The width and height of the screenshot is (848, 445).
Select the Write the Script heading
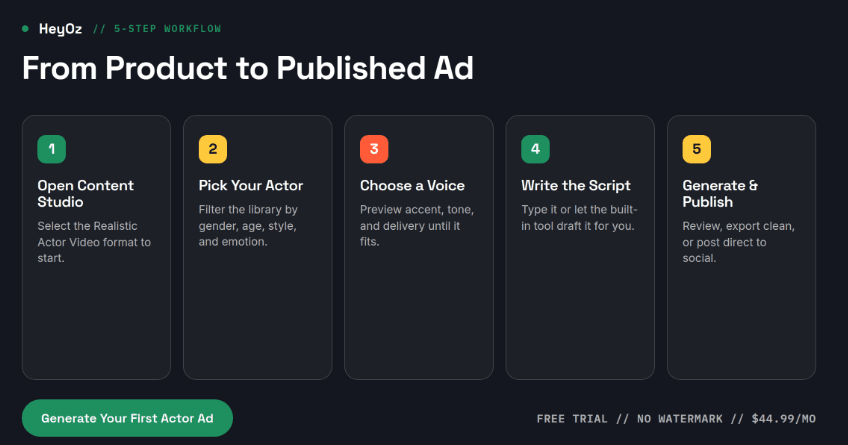click(576, 185)
